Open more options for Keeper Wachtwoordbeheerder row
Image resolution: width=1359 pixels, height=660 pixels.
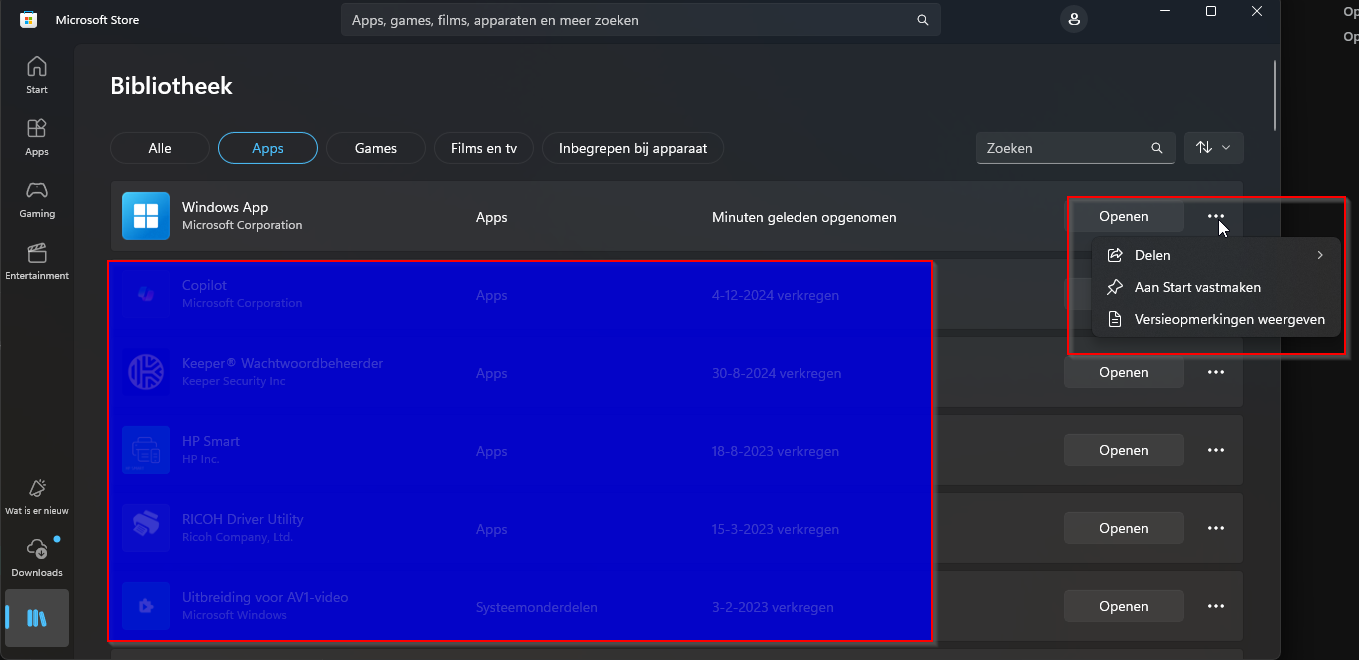point(1216,372)
